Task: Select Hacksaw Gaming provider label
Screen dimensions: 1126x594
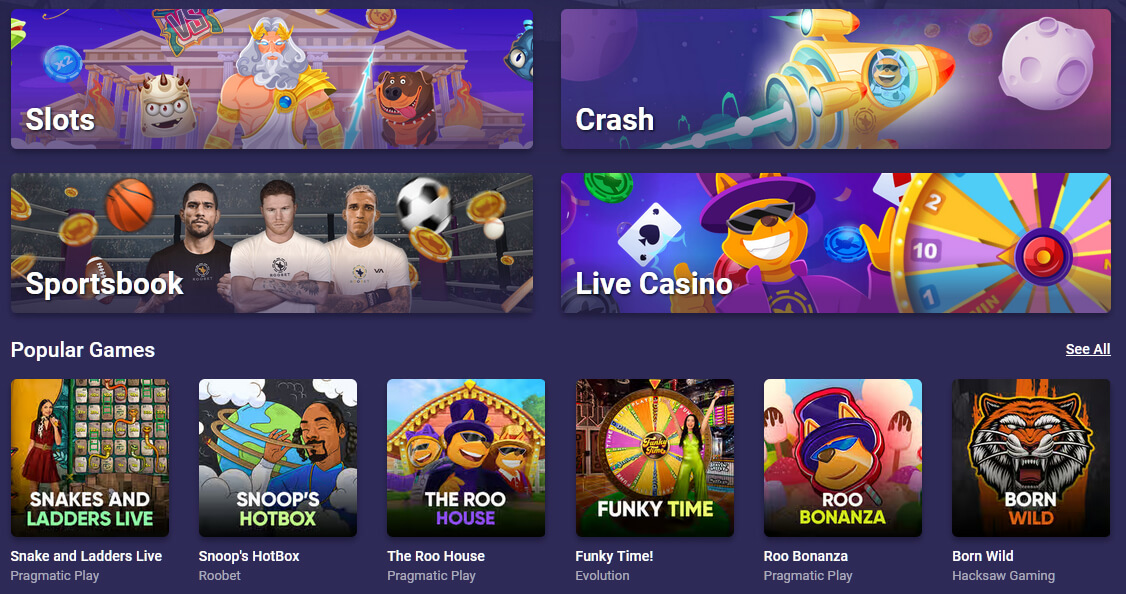Action: point(1003,575)
